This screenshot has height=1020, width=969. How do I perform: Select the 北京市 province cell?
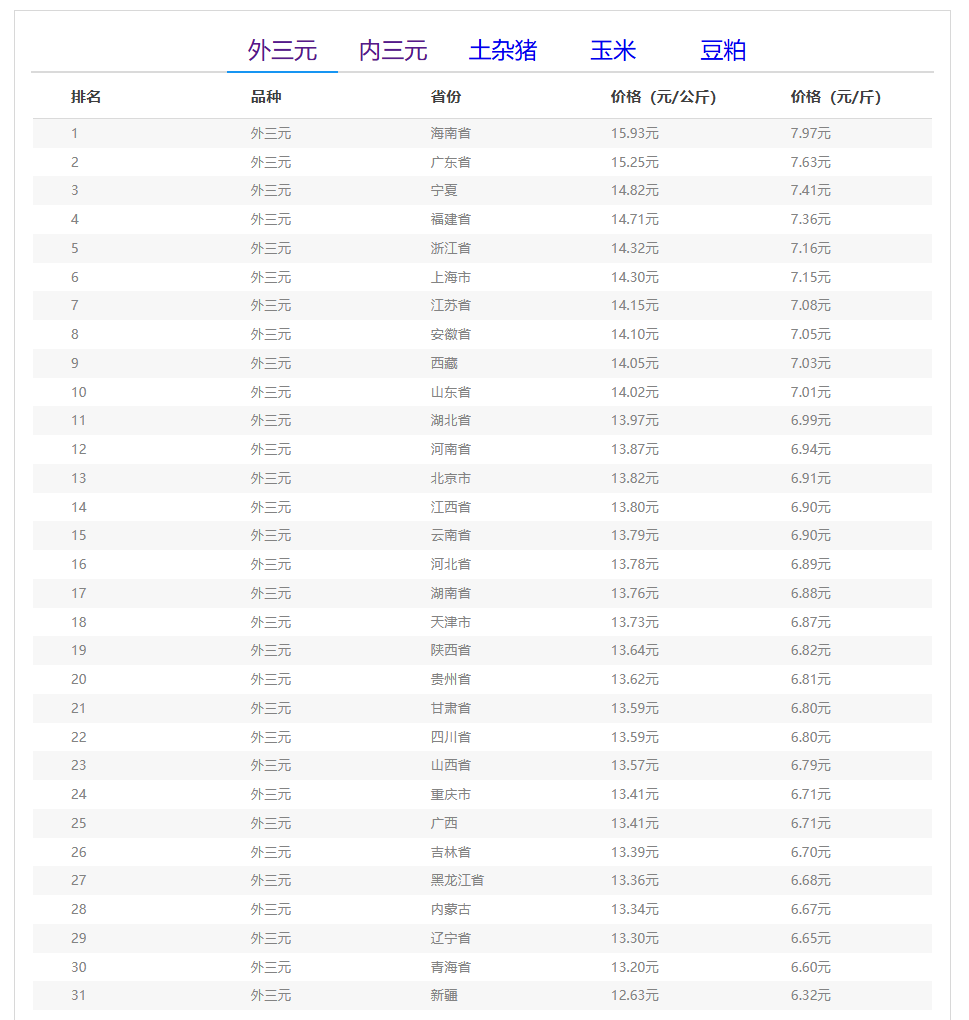pos(450,478)
